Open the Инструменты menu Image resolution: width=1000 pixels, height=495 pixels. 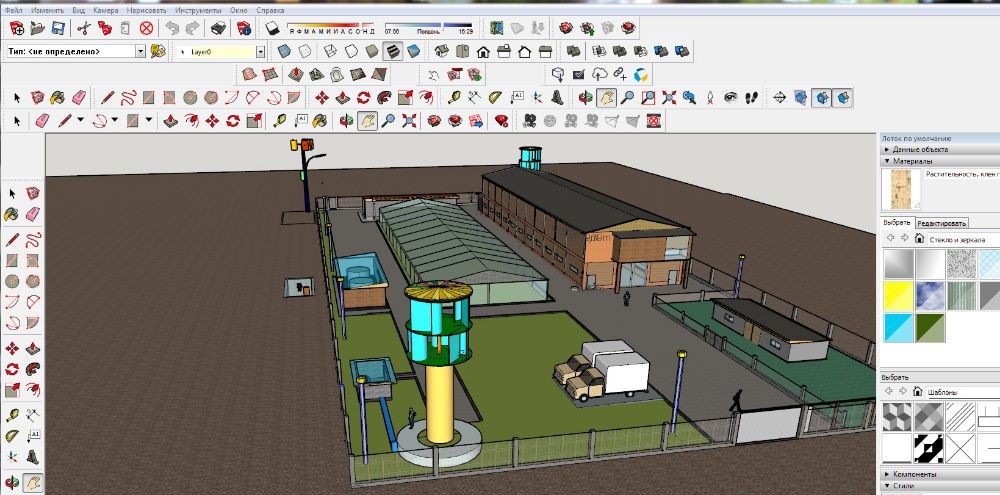198,10
